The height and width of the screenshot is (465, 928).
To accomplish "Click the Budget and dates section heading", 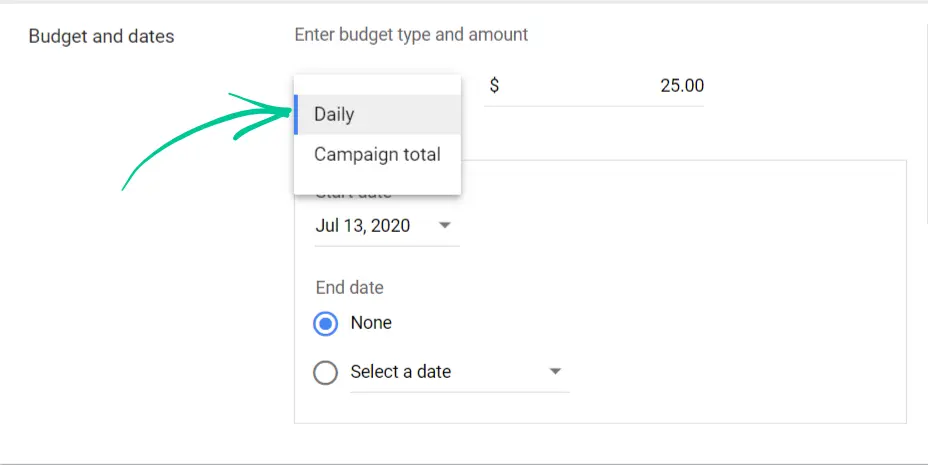I will [101, 37].
